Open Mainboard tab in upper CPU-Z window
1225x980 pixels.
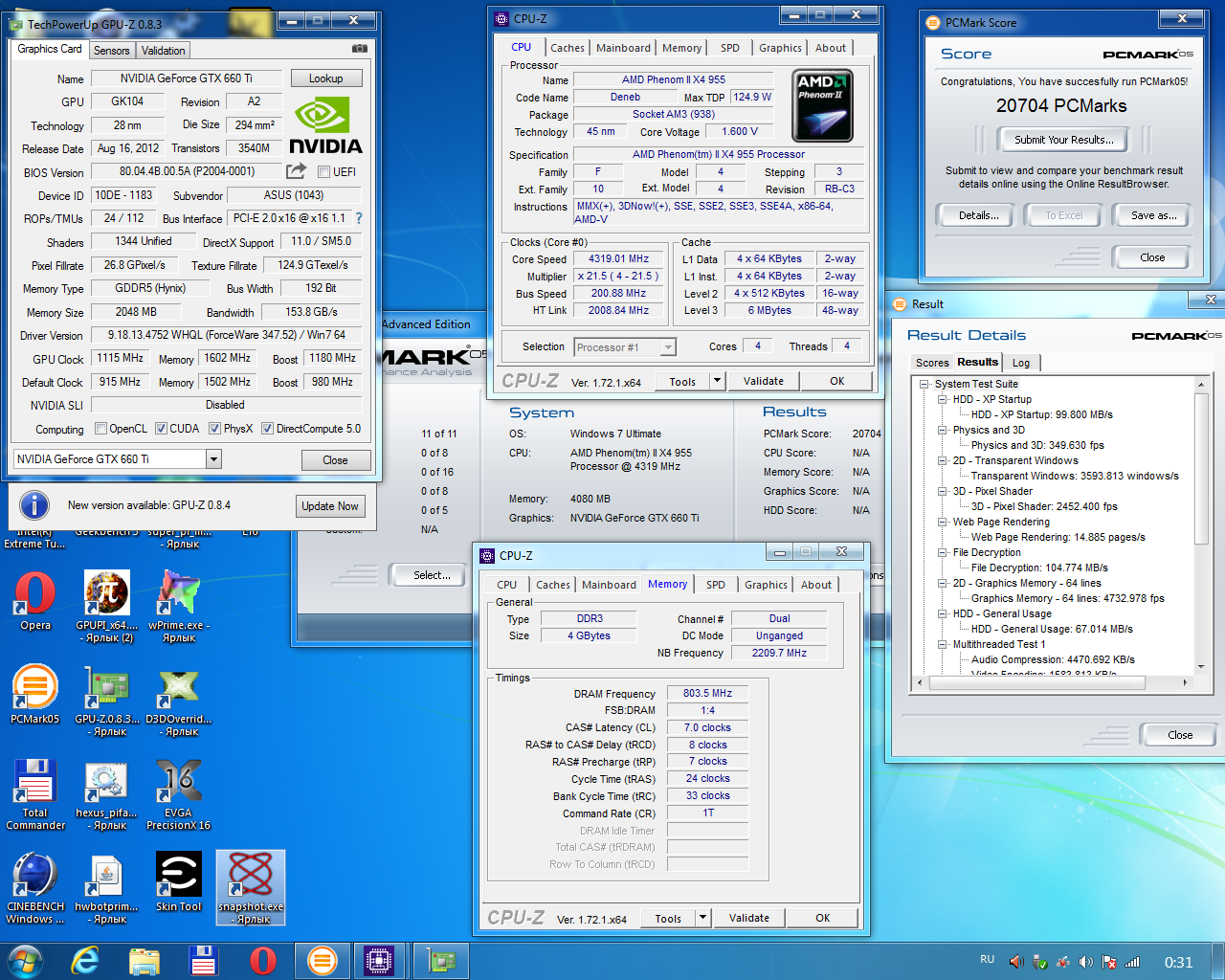[x=623, y=48]
